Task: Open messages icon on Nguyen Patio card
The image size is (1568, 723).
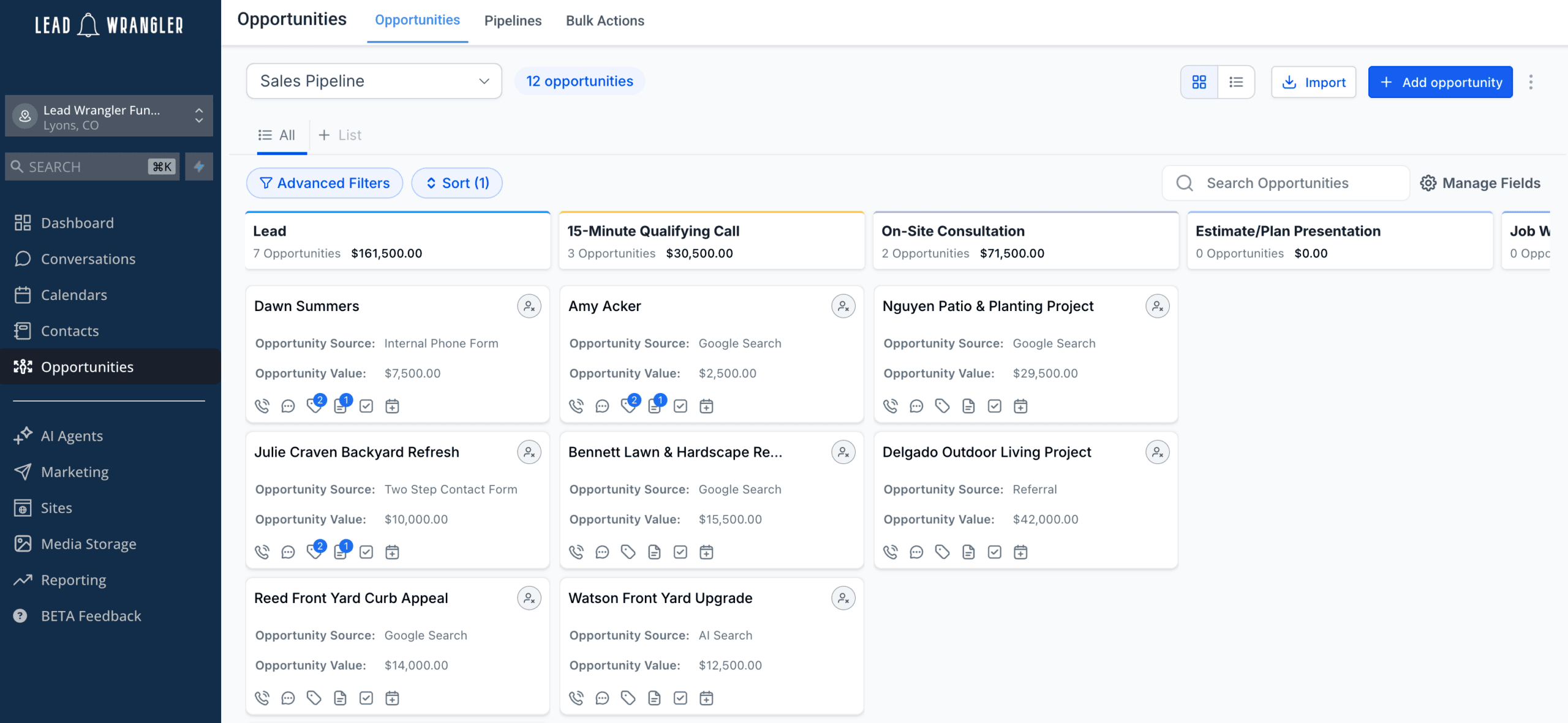Action: [x=916, y=406]
